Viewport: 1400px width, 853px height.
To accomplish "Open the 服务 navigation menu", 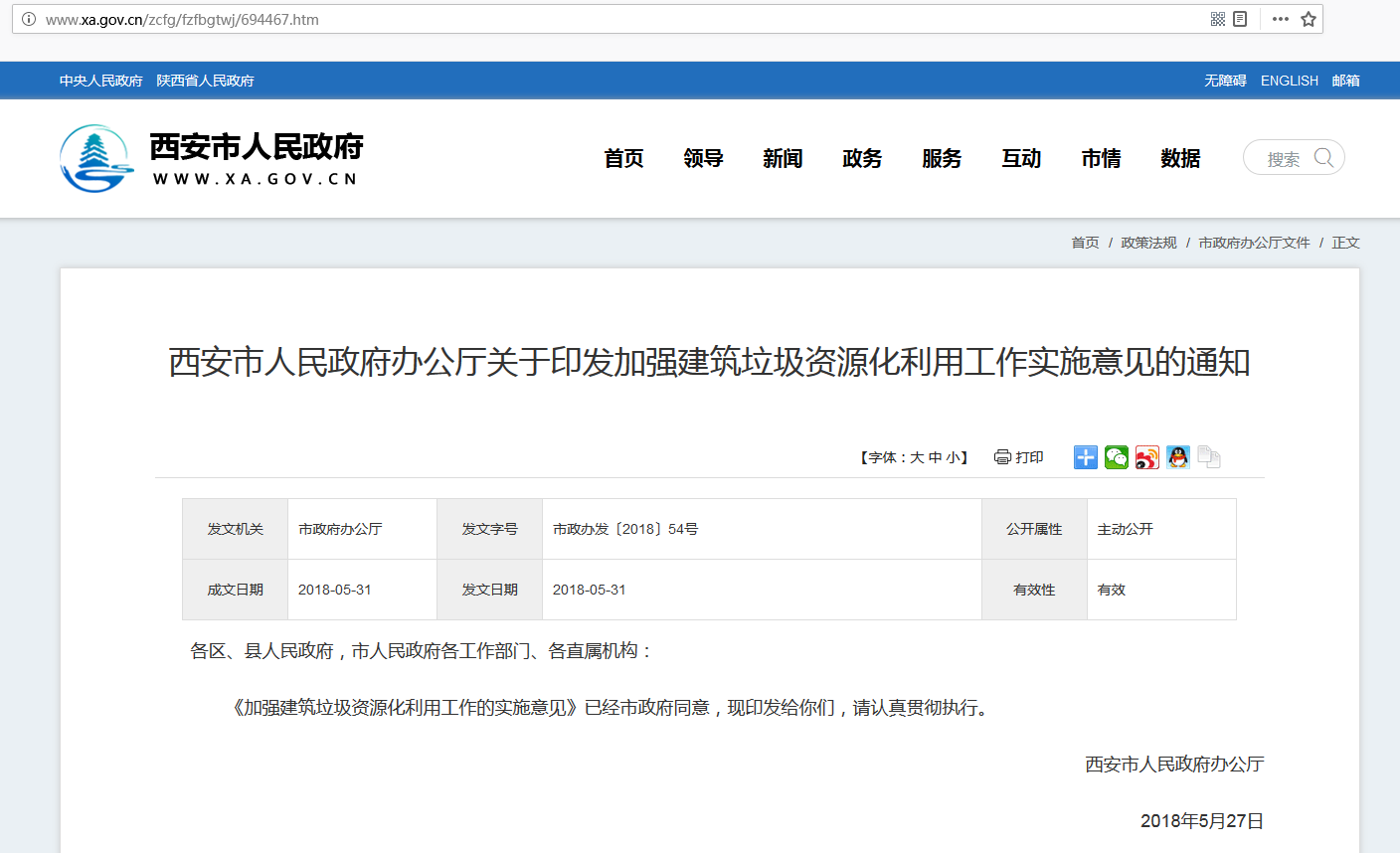I will 941,158.
